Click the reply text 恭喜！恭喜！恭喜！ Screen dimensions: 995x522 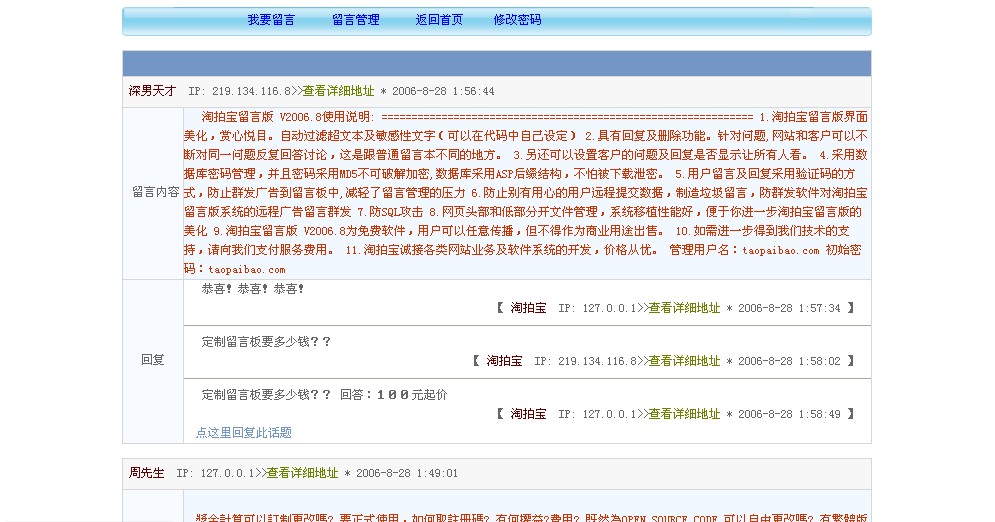tap(253, 289)
